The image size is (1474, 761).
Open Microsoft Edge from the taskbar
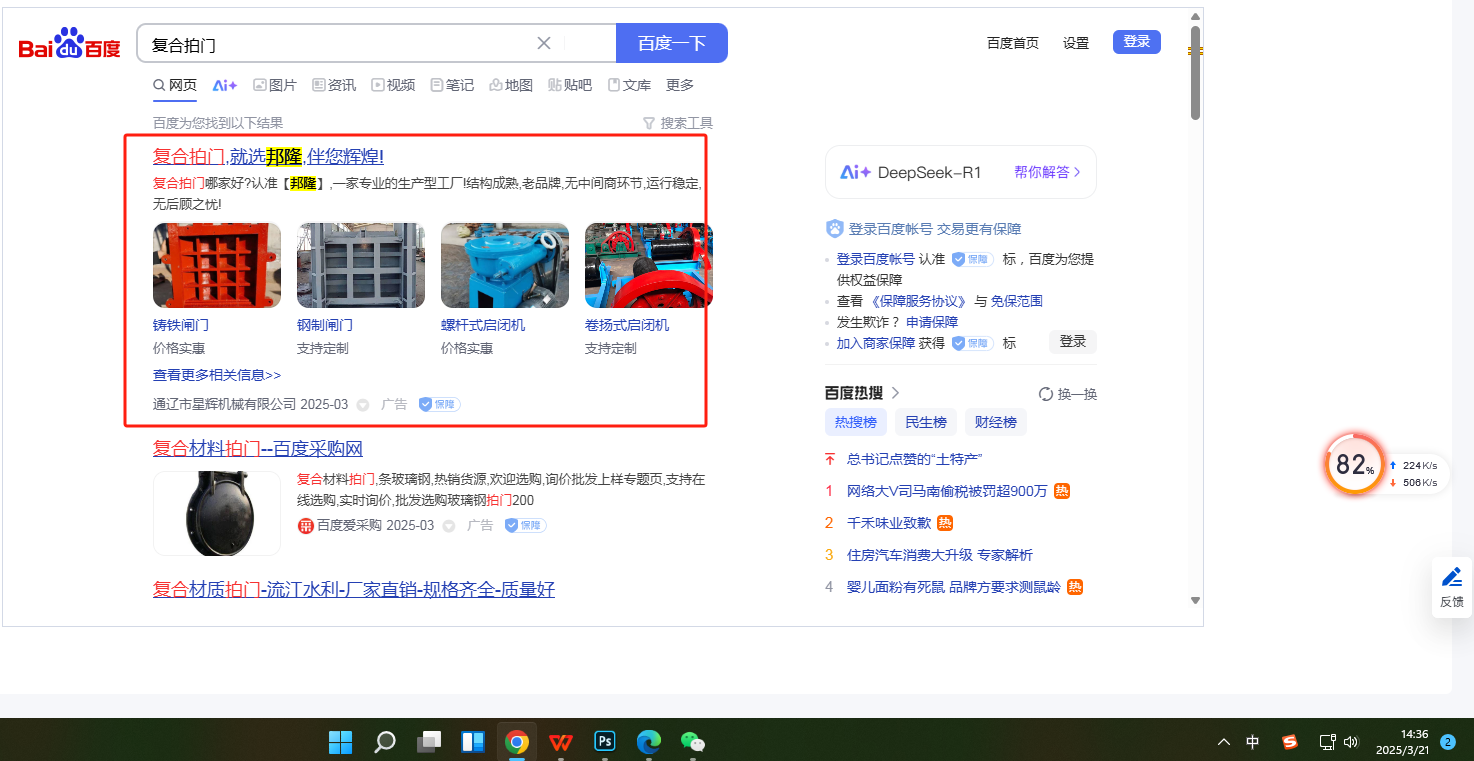tap(649, 741)
